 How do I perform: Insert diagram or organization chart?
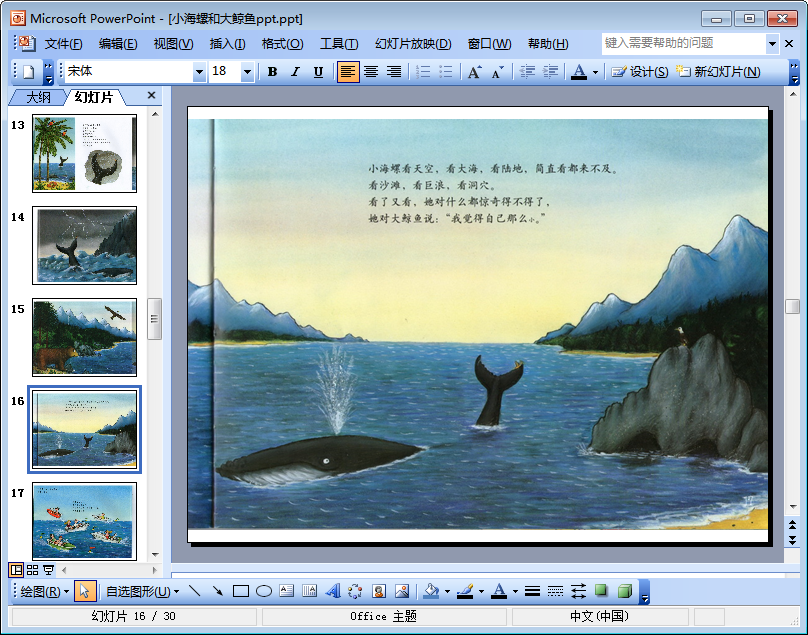coord(356,591)
